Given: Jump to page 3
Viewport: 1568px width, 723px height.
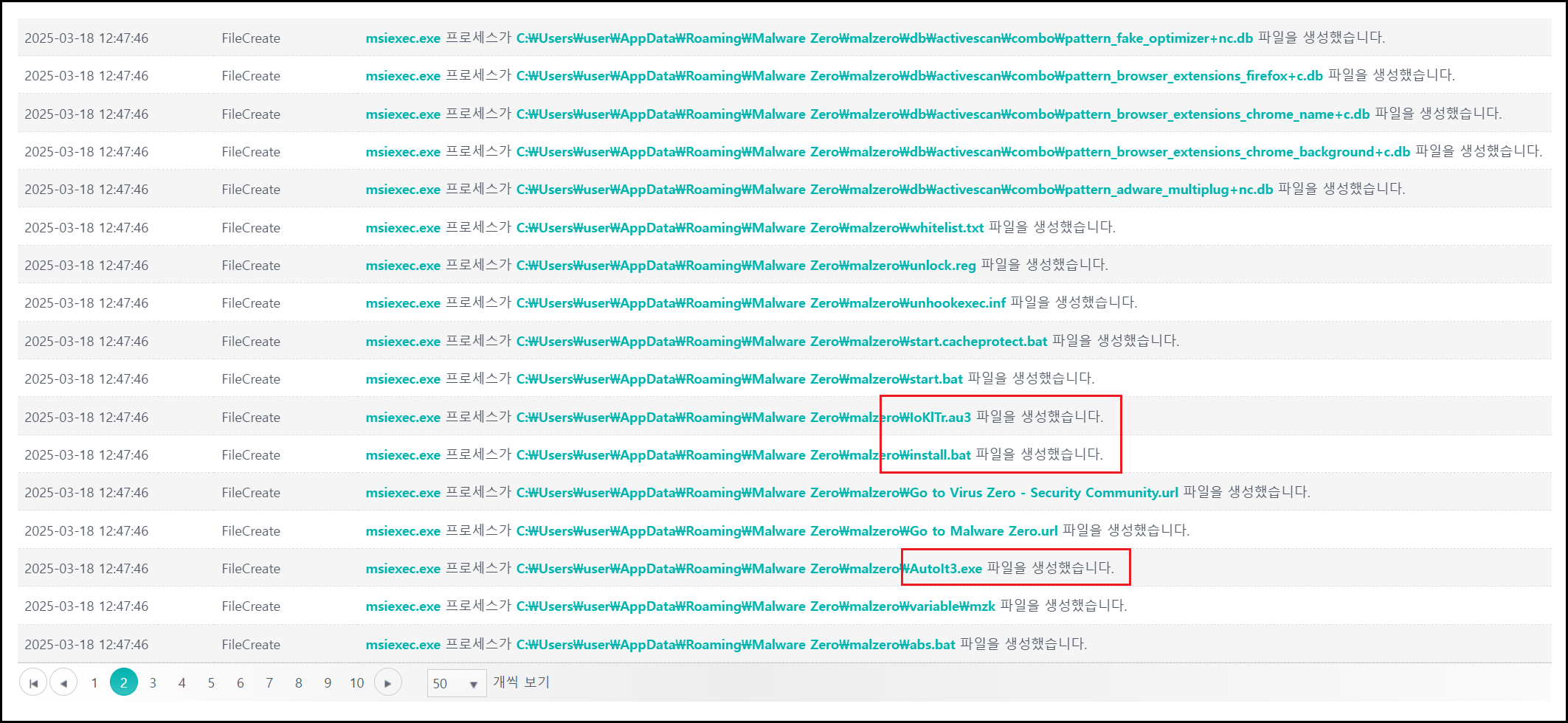Looking at the screenshot, I should pos(153,682).
